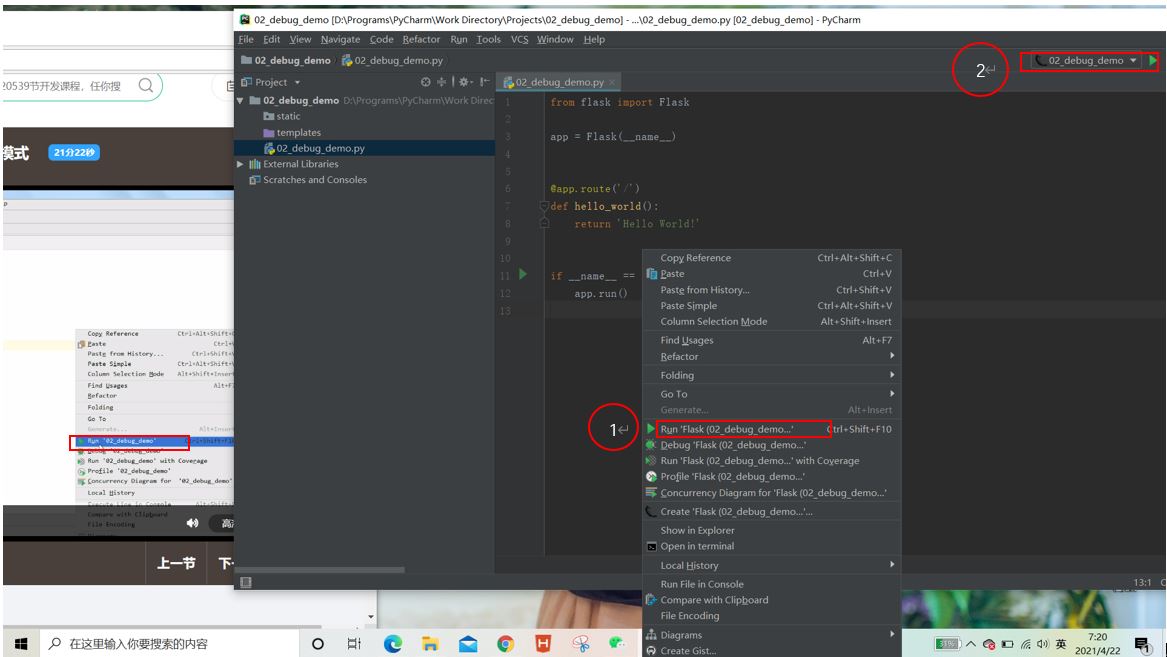Open the Tools menu
The image size is (1167, 657).
[488, 39]
